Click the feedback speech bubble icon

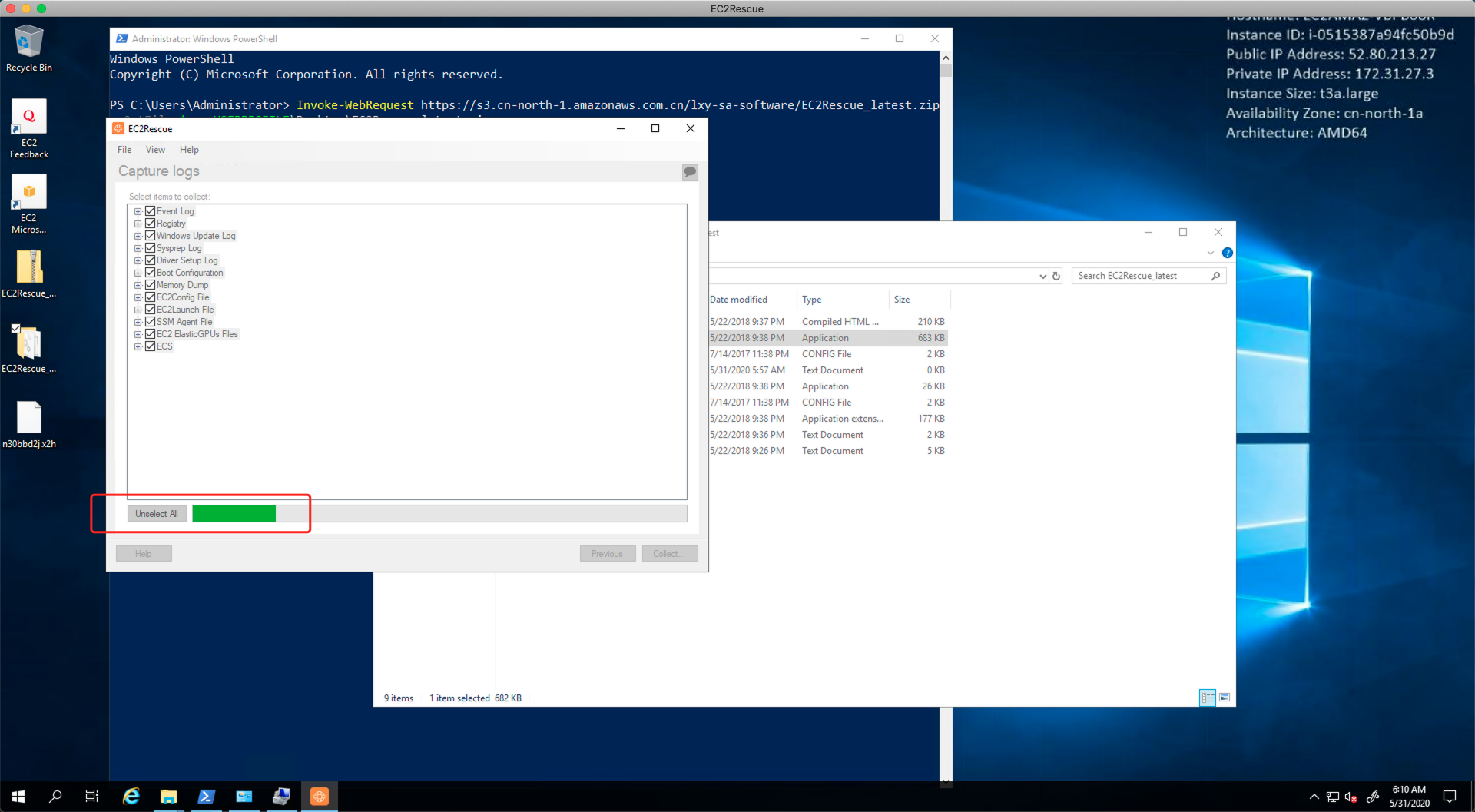click(690, 172)
